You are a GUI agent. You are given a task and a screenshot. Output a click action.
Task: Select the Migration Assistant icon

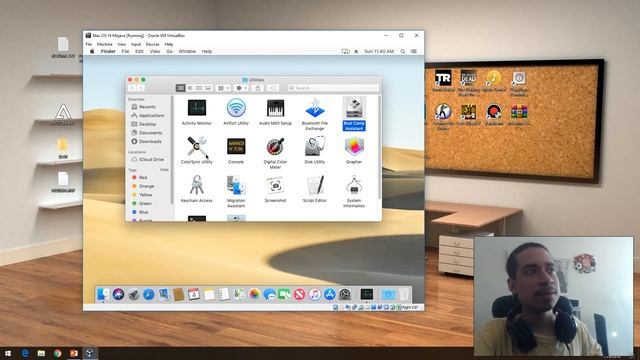(x=236, y=185)
